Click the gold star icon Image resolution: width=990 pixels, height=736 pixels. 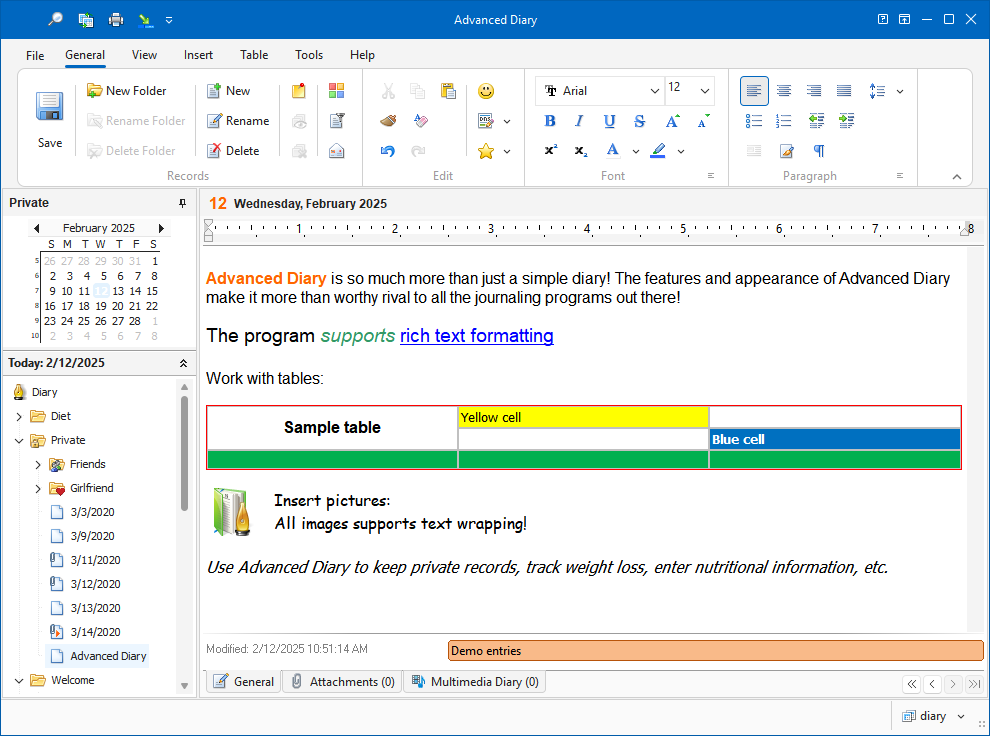click(486, 151)
